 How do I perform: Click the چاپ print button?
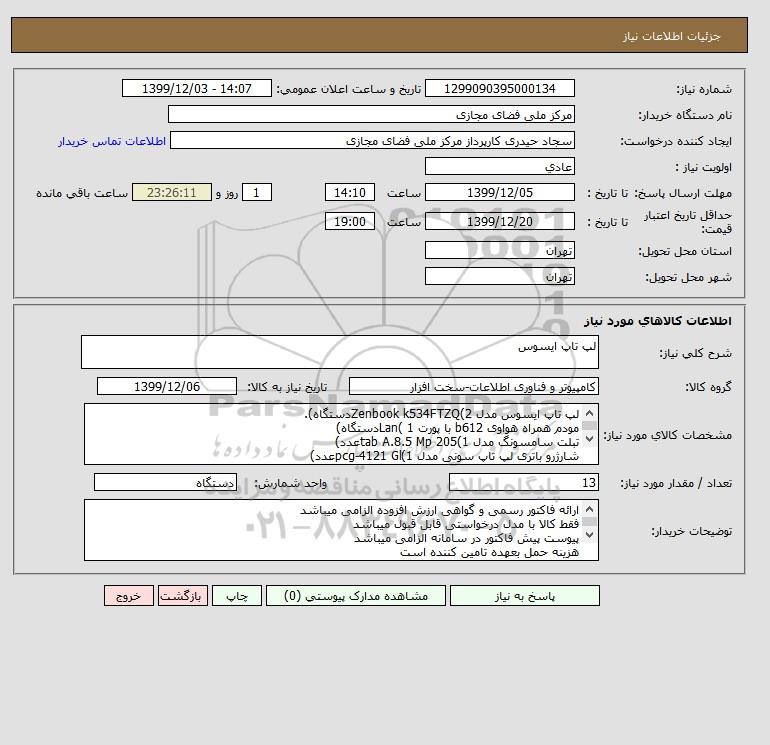click(237, 596)
